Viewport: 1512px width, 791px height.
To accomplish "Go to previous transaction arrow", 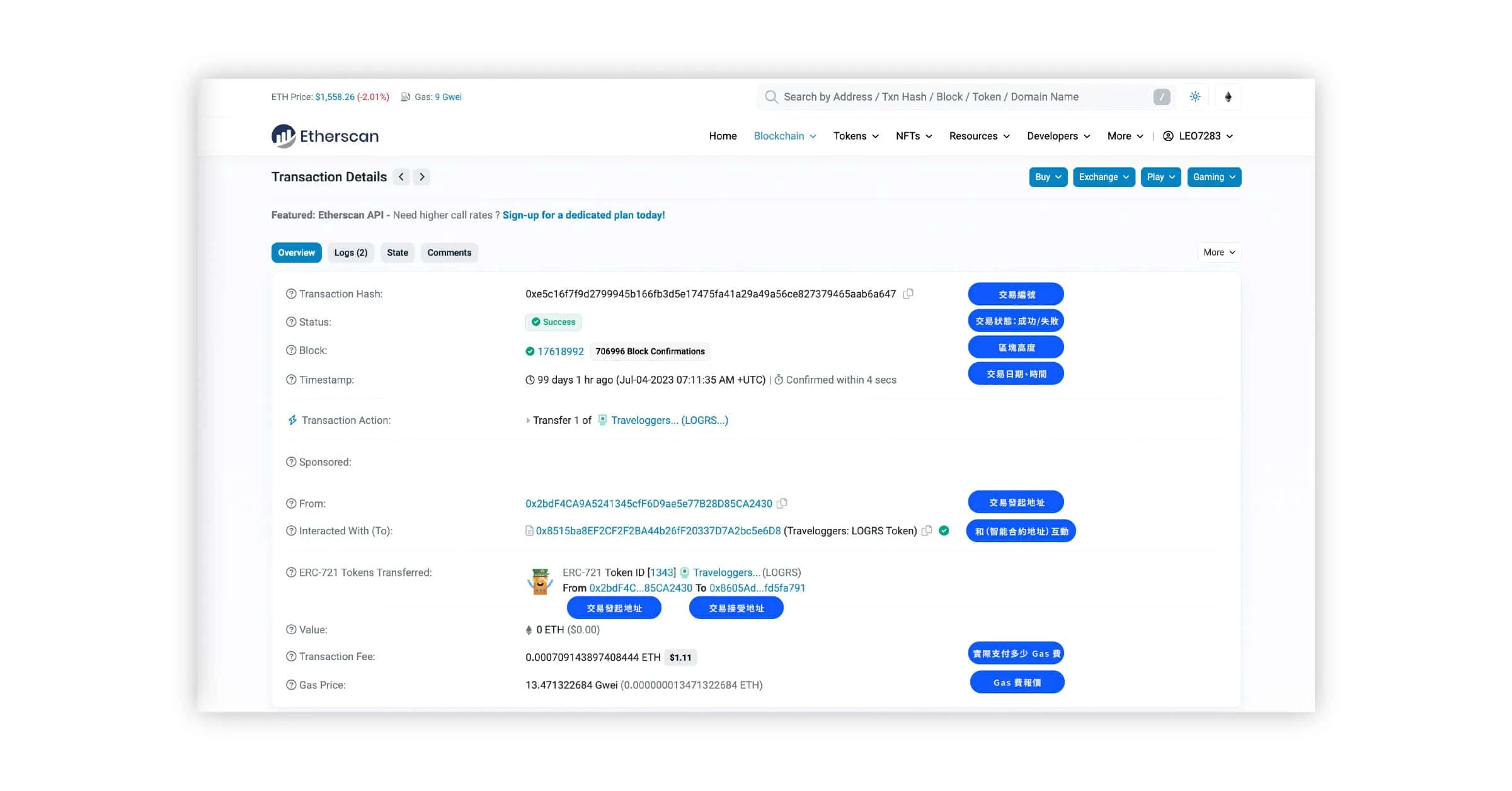I will pos(401,177).
